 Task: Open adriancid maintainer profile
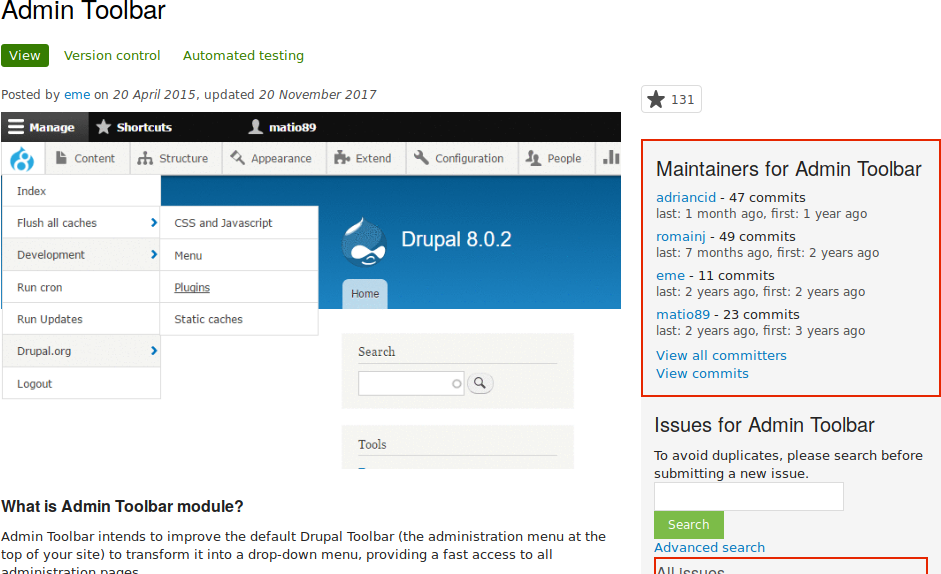[x=685, y=197]
